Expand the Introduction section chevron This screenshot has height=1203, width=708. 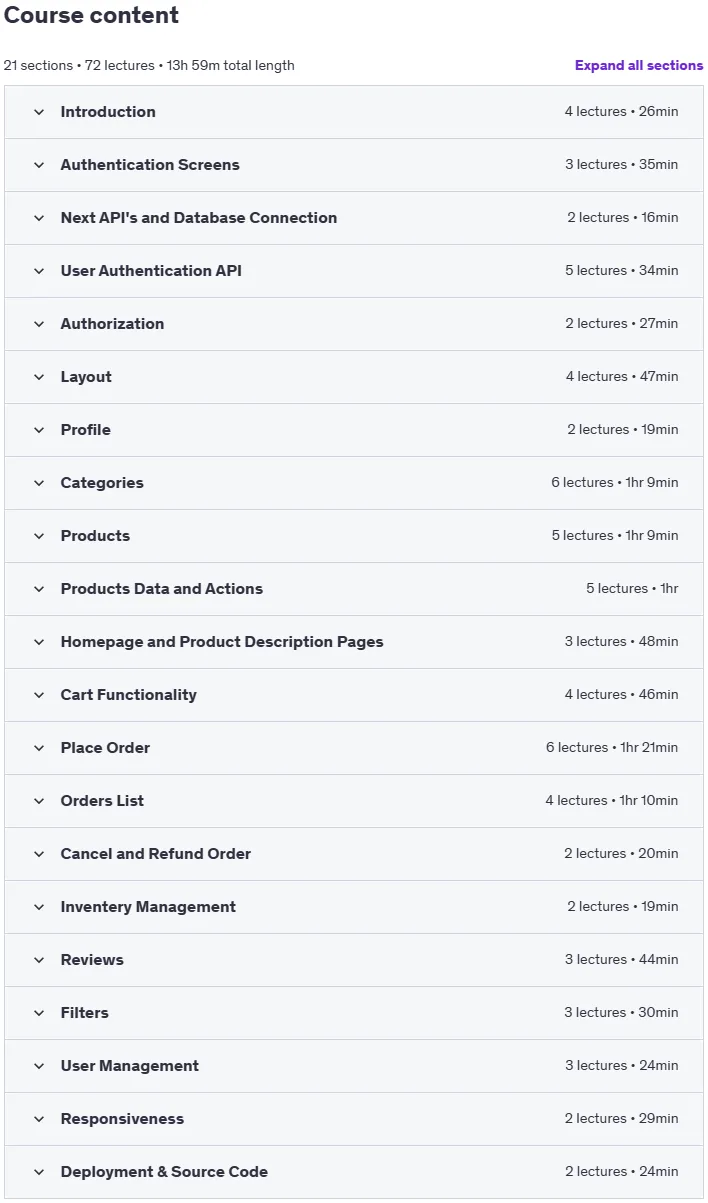[39, 112]
